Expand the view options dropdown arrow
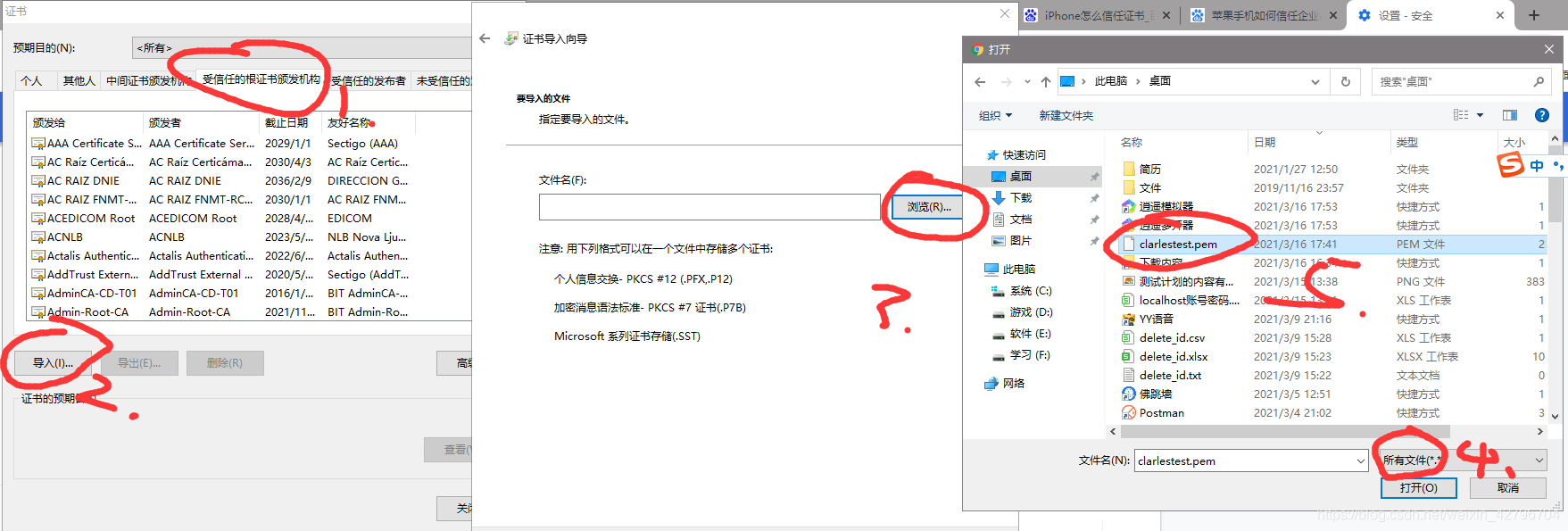The image size is (1568, 531). 1480,115
